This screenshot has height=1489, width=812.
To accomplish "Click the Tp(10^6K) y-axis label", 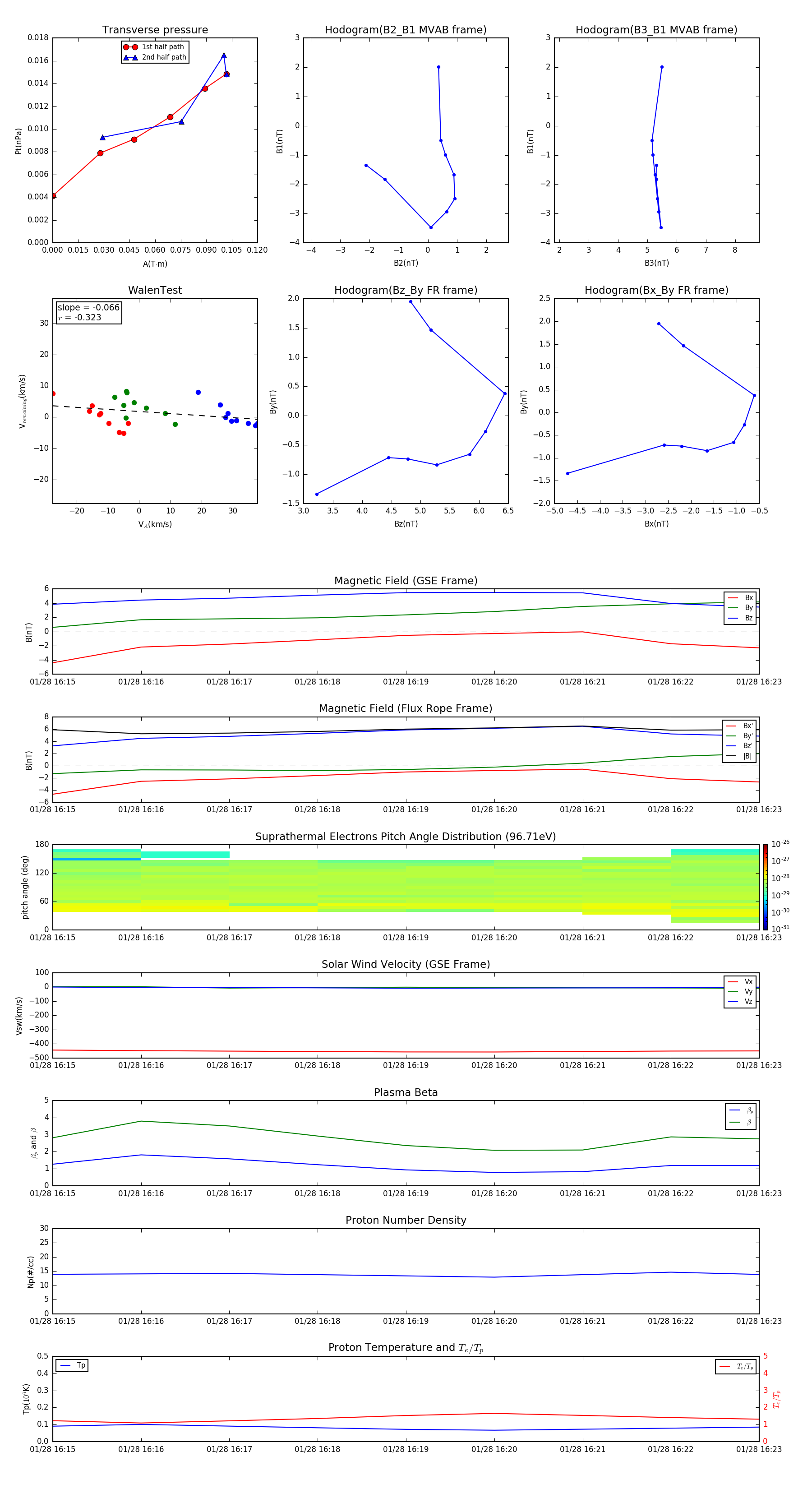I will 26,1399.
